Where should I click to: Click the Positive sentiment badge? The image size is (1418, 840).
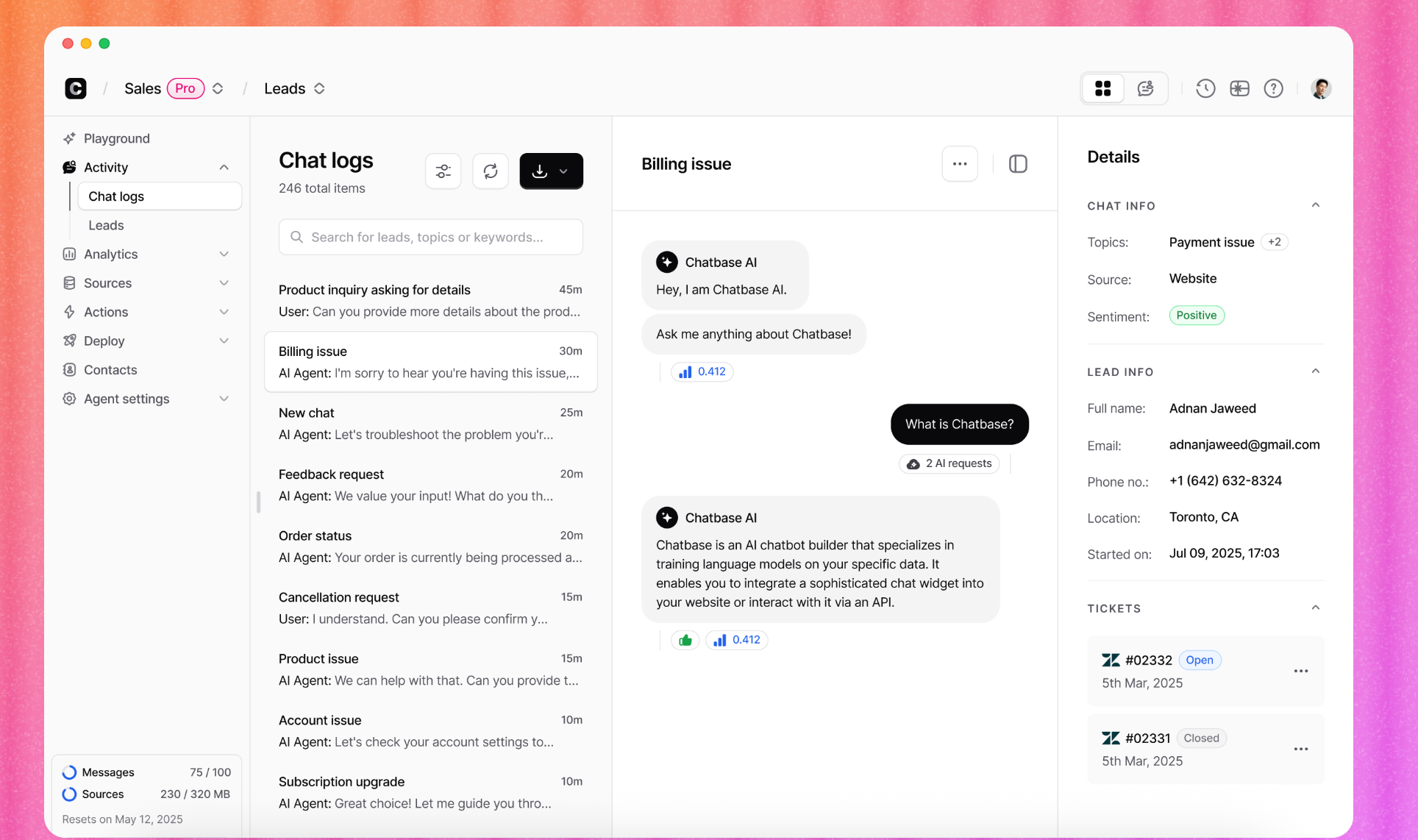[1197, 316]
